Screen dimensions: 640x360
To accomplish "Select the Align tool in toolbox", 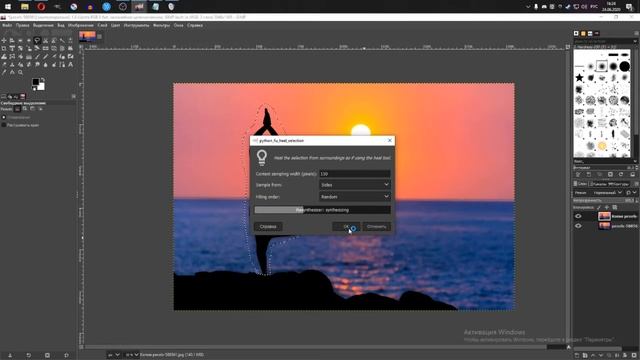I will [x=12, y=40].
